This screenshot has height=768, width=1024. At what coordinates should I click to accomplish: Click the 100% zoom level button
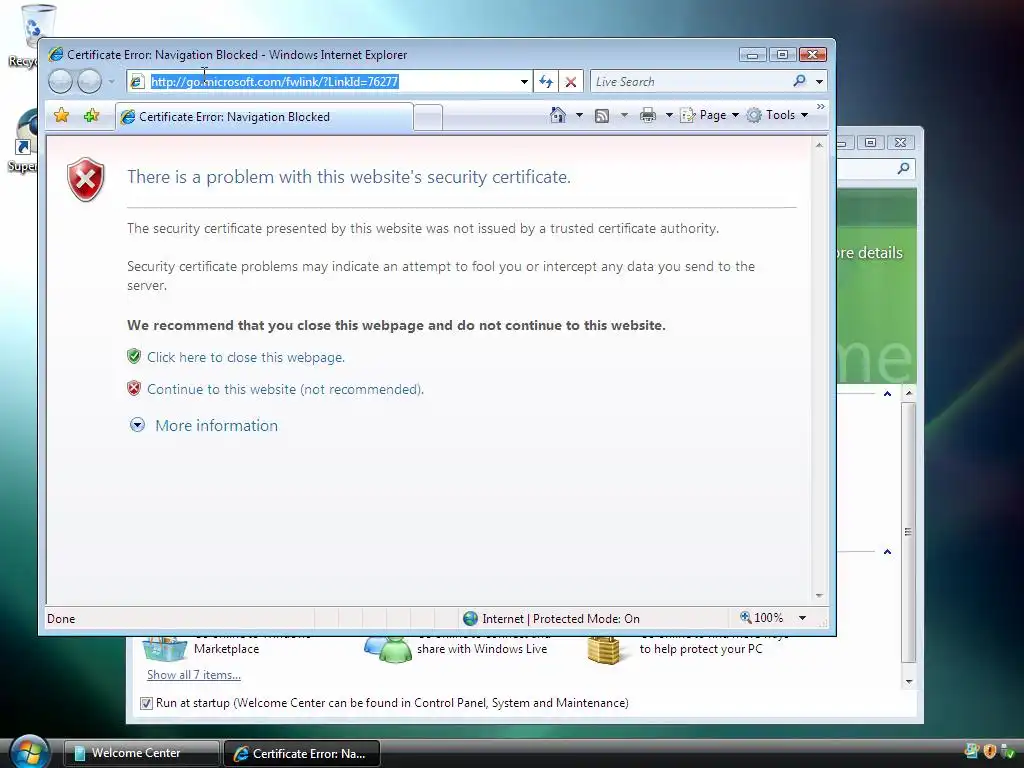tap(761, 618)
